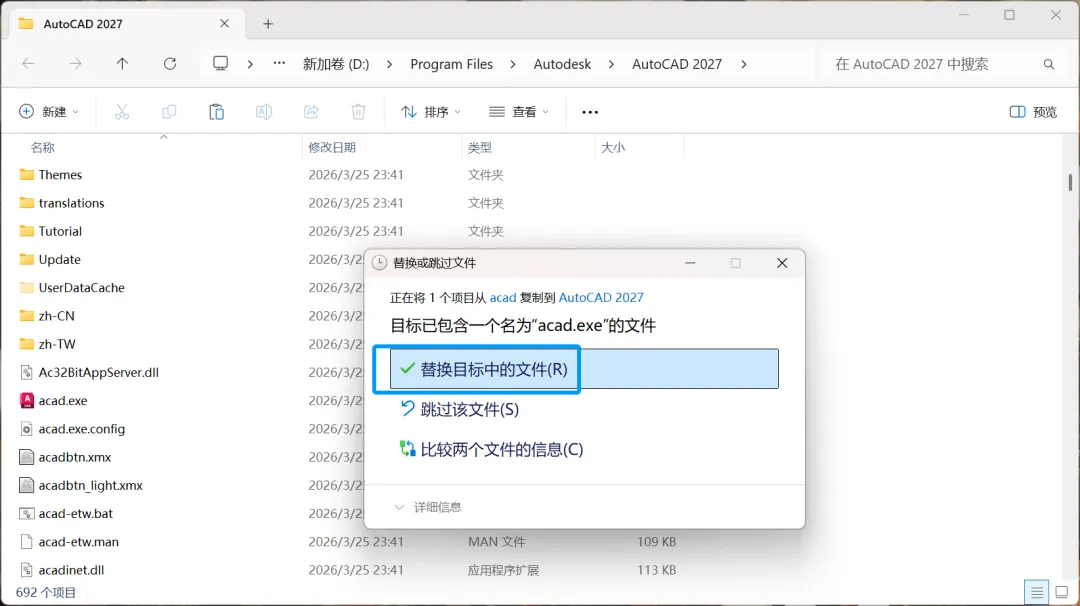Show hidden breadcrumb path ellipsis
Image resolution: width=1080 pixels, height=606 pixels.
click(x=279, y=63)
